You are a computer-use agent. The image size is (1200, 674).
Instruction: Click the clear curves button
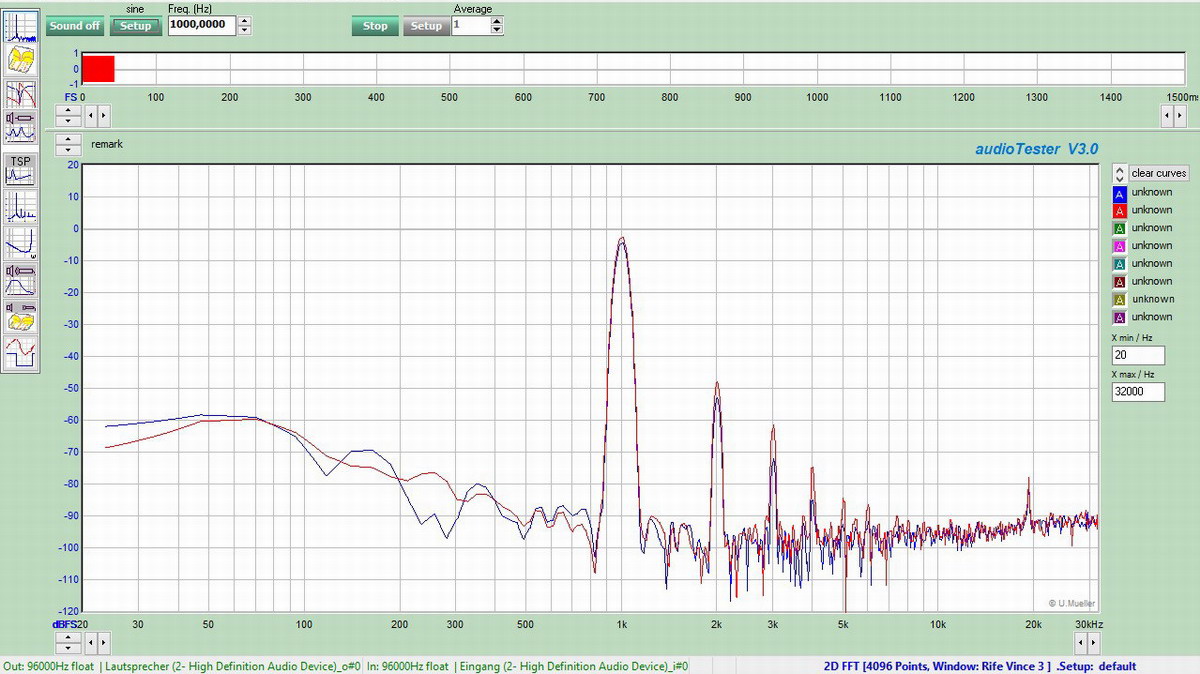pyautogui.click(x=1159, y=174)
